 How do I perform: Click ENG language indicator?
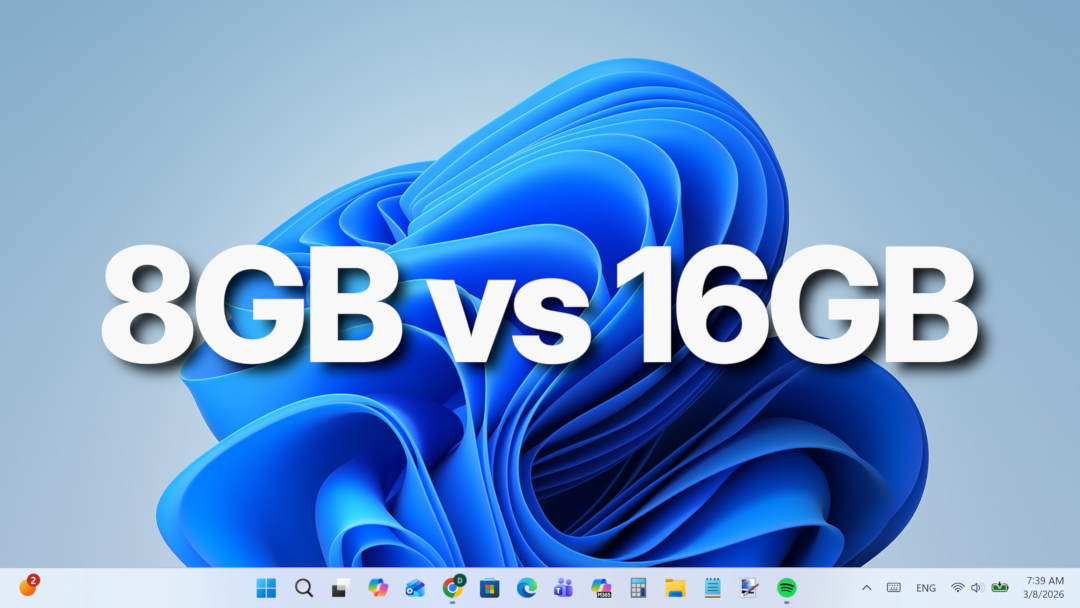tap(926, 588)
